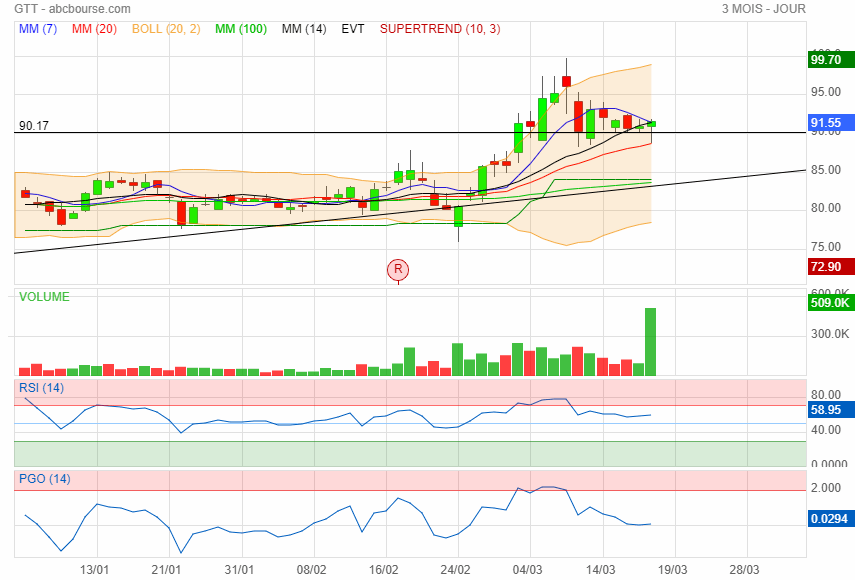855x580 pixels.
Task: Click the 3 MOIS - JOUR period label
Action: (x=763, y=9)
